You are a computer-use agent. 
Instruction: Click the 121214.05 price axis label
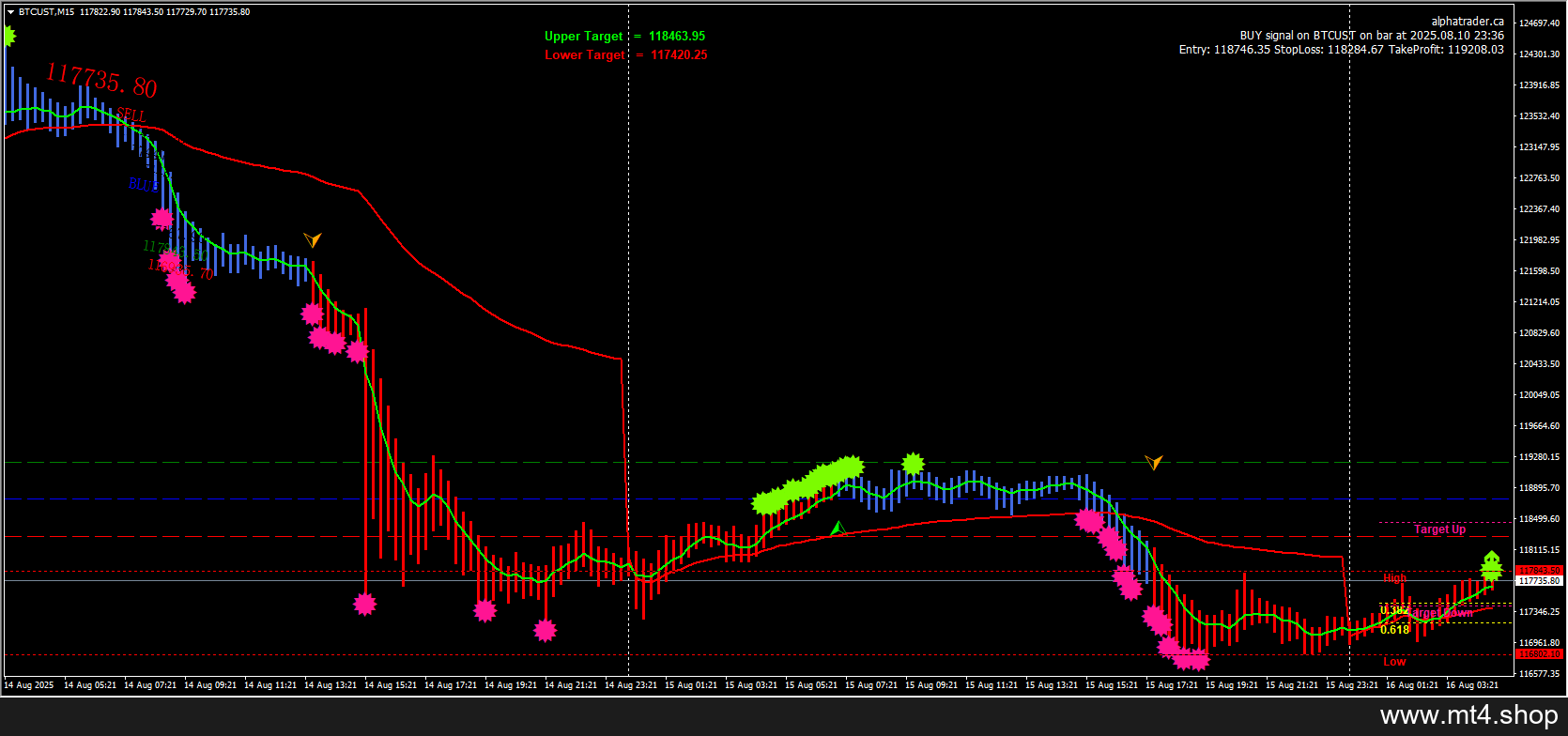click(x=1539, y=302)
